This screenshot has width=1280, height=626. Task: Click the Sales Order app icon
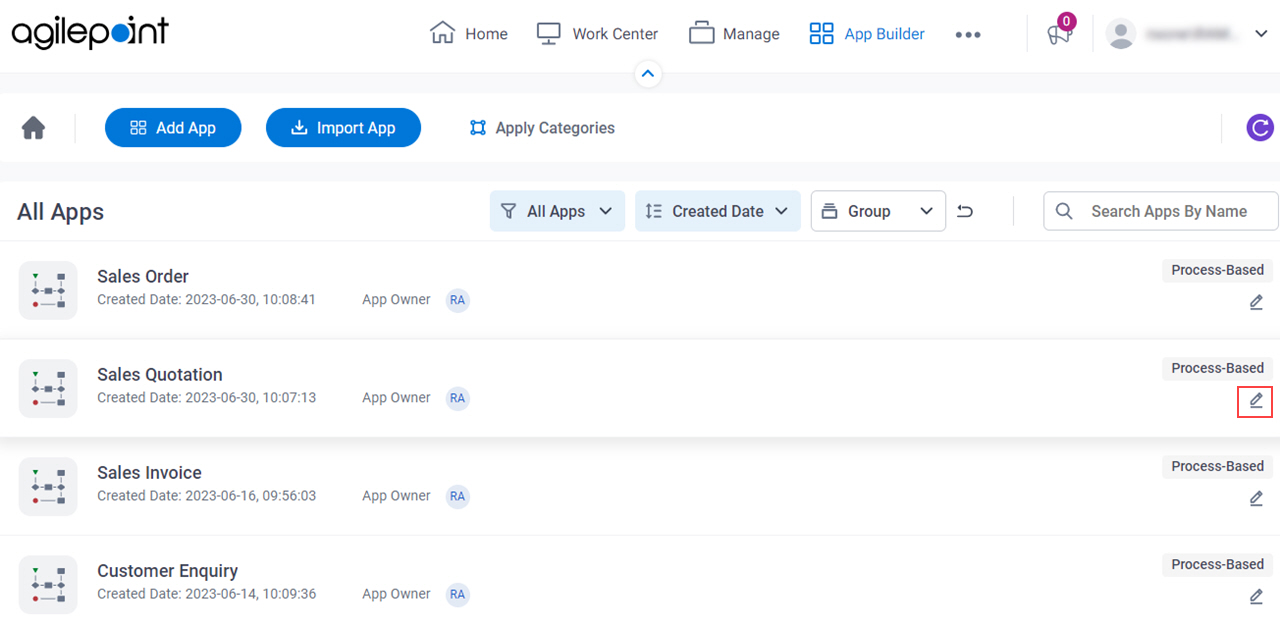48,290
